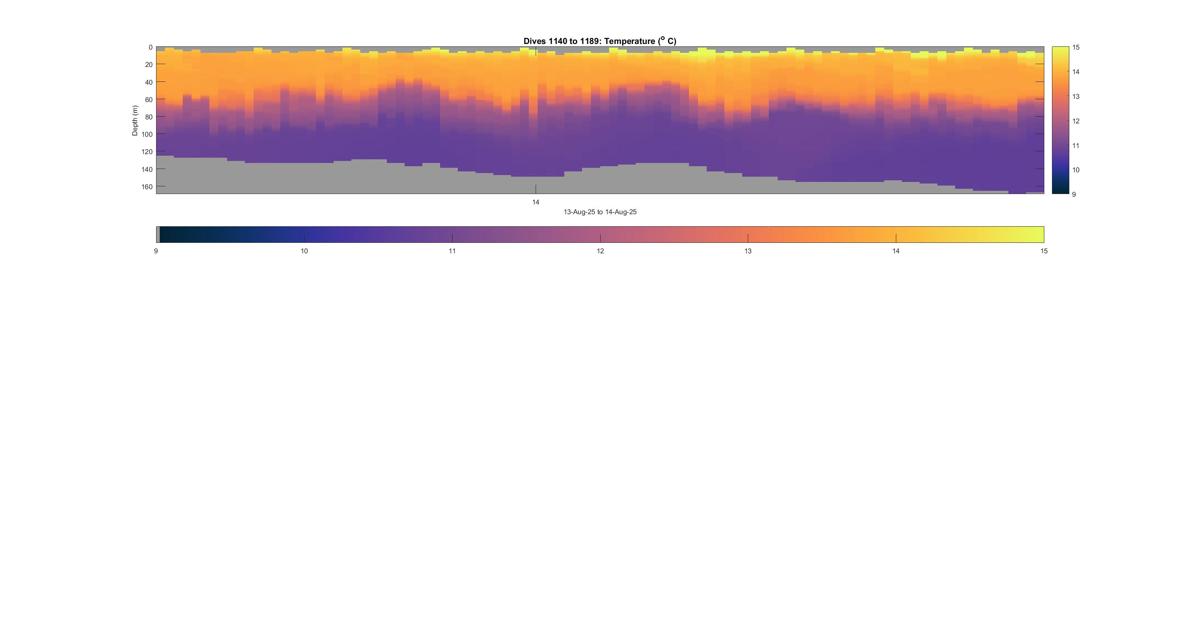The height and width of the screenshot is (622, 1200).
Task: Click the '11' label under the horizontal colorbar
Action: click(452, 251)
